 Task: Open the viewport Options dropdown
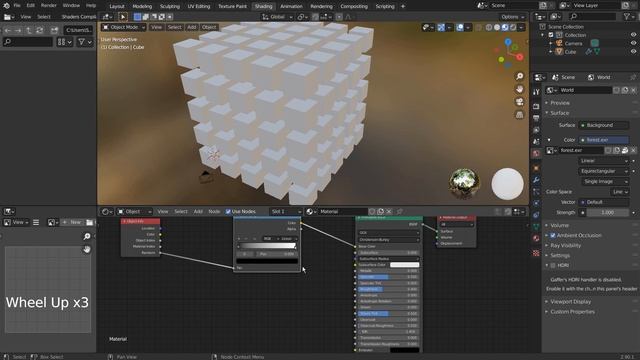point(513,17)
